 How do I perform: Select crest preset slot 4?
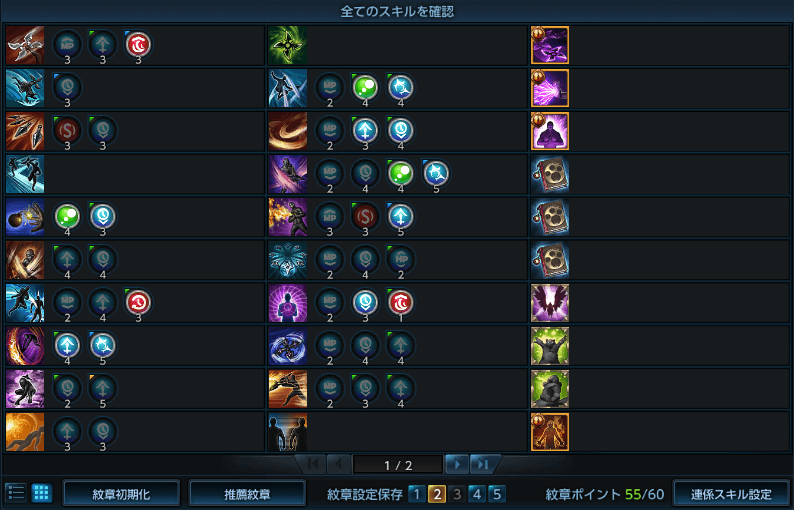[x=477, y=494]
